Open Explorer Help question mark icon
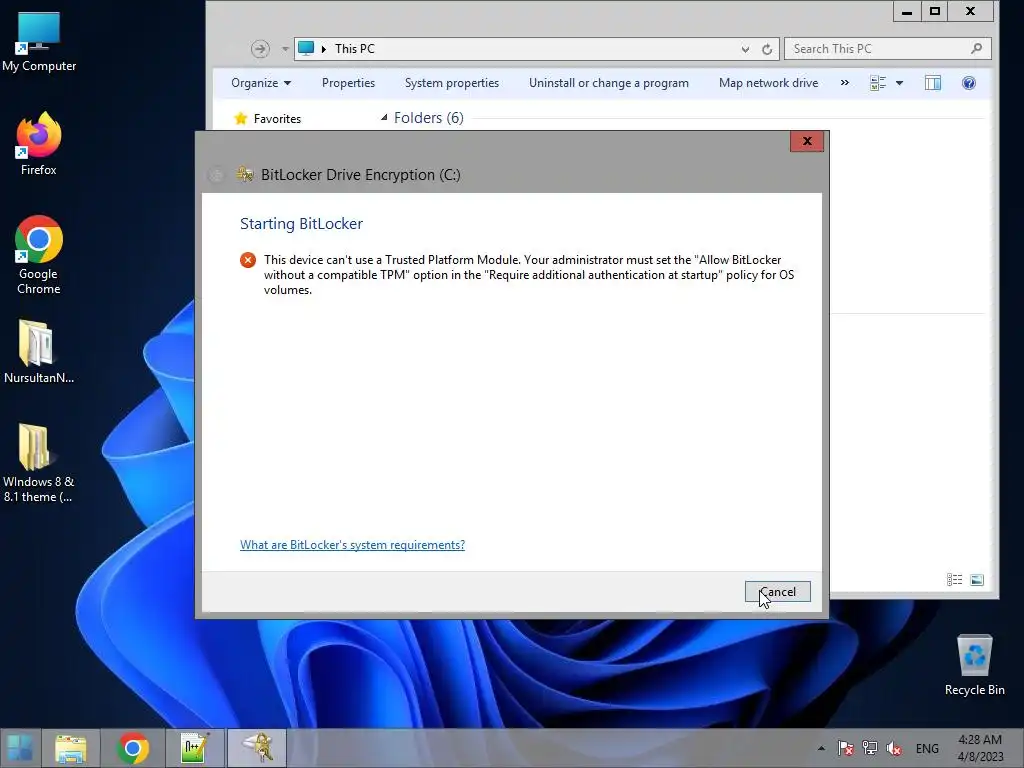The width and height of the screenshot is (1024, 768). (x=968, y=83)
